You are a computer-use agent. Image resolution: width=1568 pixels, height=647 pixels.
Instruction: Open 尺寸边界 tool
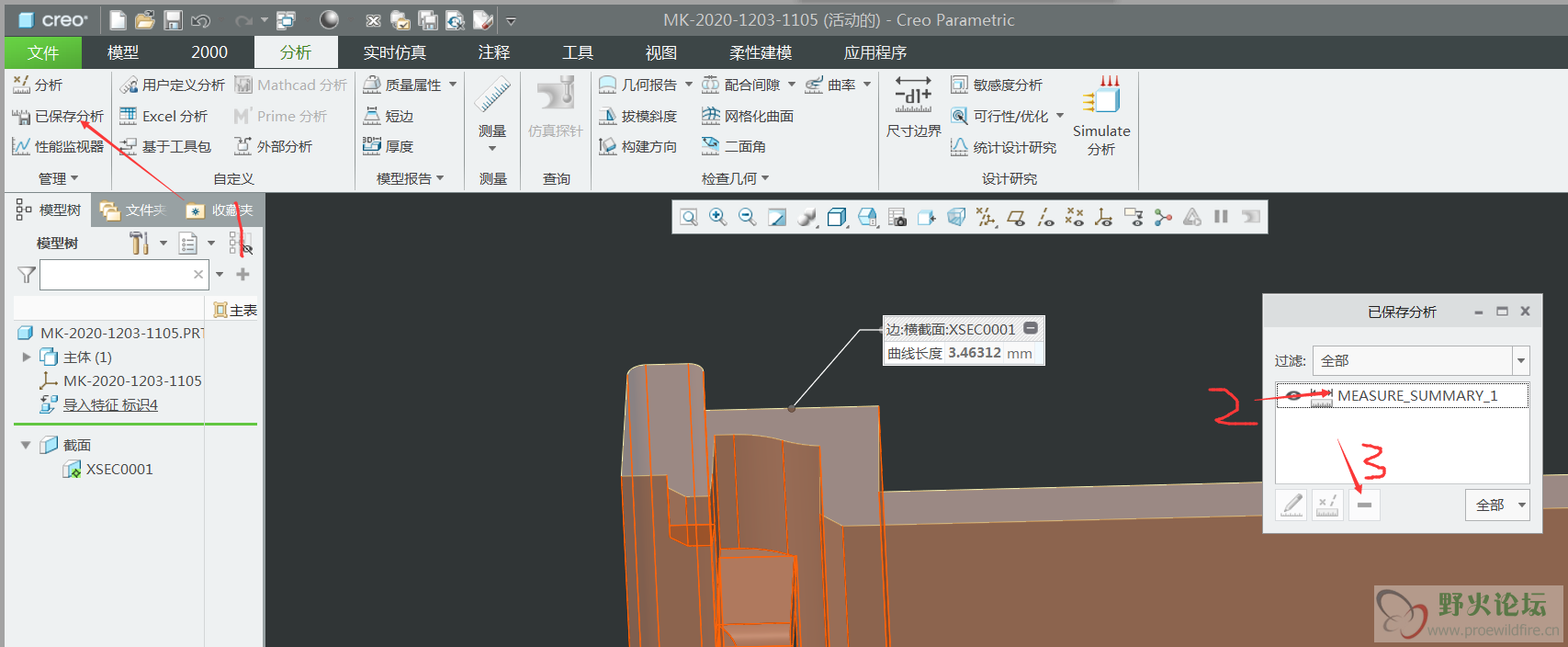pyautogui.click(x=914, y=108)
